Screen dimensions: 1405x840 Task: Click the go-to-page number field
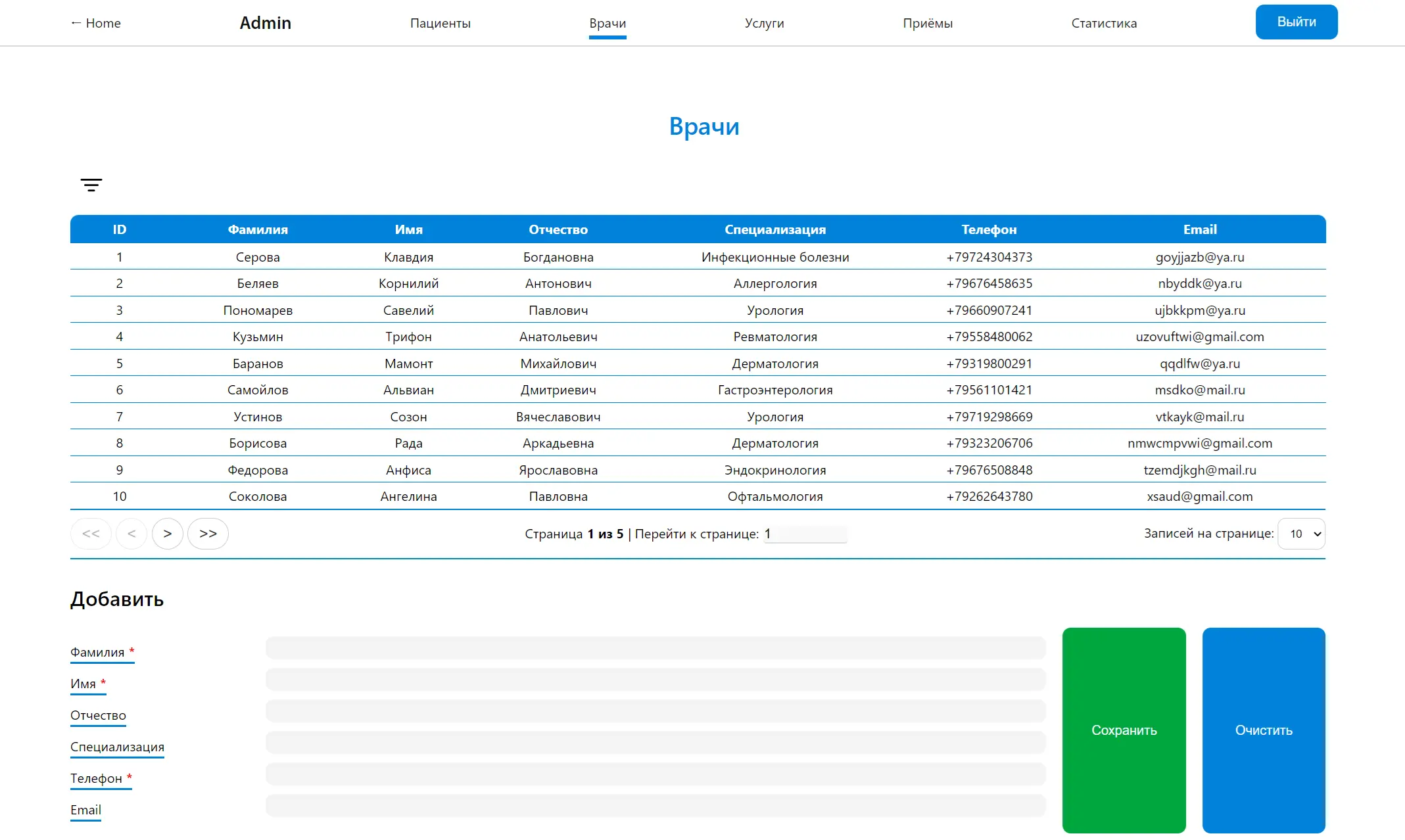coord(805,534)
